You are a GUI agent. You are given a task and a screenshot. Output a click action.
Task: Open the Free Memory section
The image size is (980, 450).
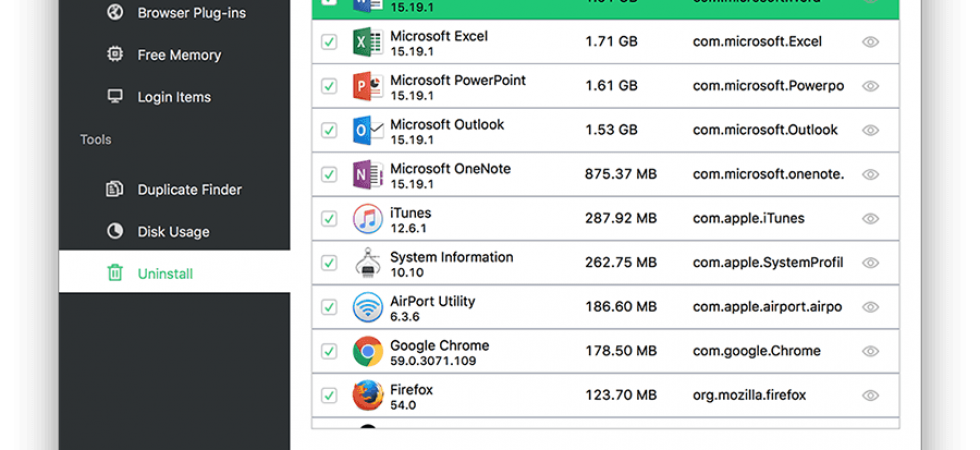click(174, 55)
